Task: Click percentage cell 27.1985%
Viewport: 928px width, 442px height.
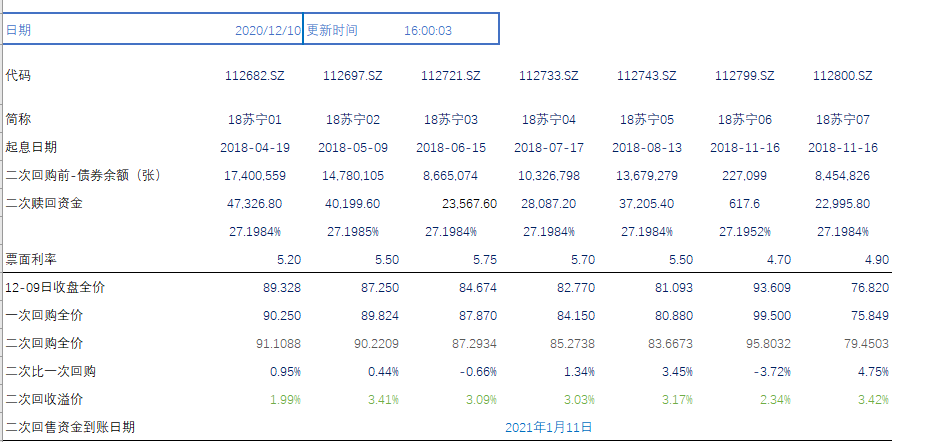Action: click(353, 232)
